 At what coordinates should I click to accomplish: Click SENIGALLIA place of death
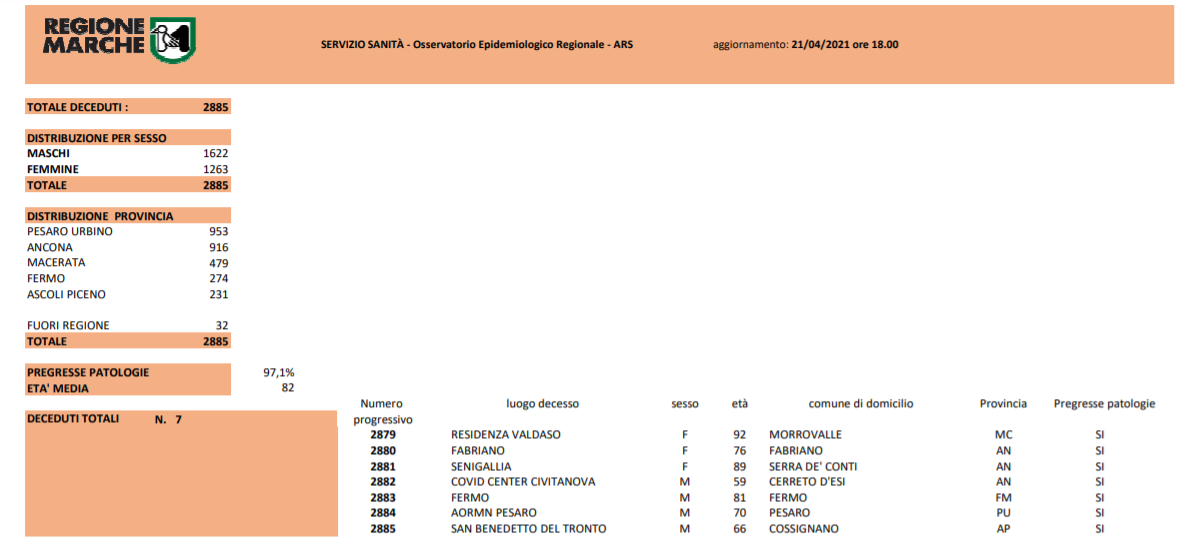tap(481, 466)
